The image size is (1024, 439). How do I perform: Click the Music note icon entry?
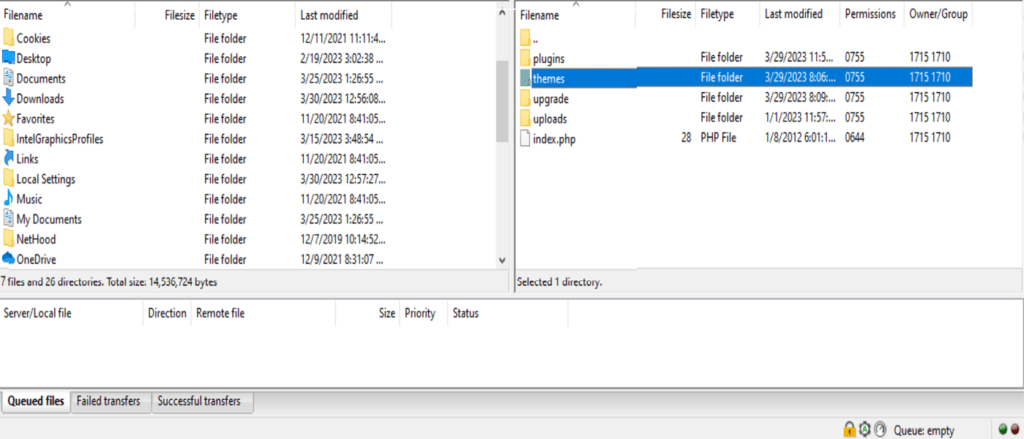[8, 199]
